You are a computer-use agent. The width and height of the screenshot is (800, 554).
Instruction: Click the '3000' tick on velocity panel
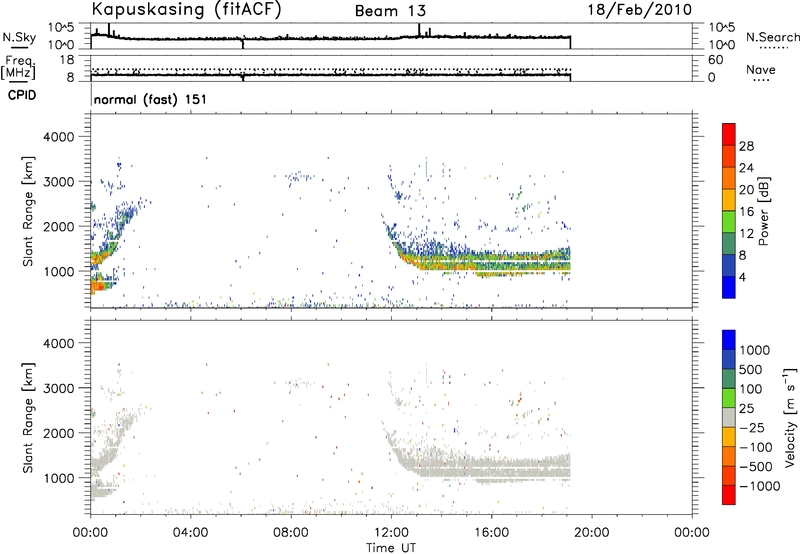click(x=59, y=388)
